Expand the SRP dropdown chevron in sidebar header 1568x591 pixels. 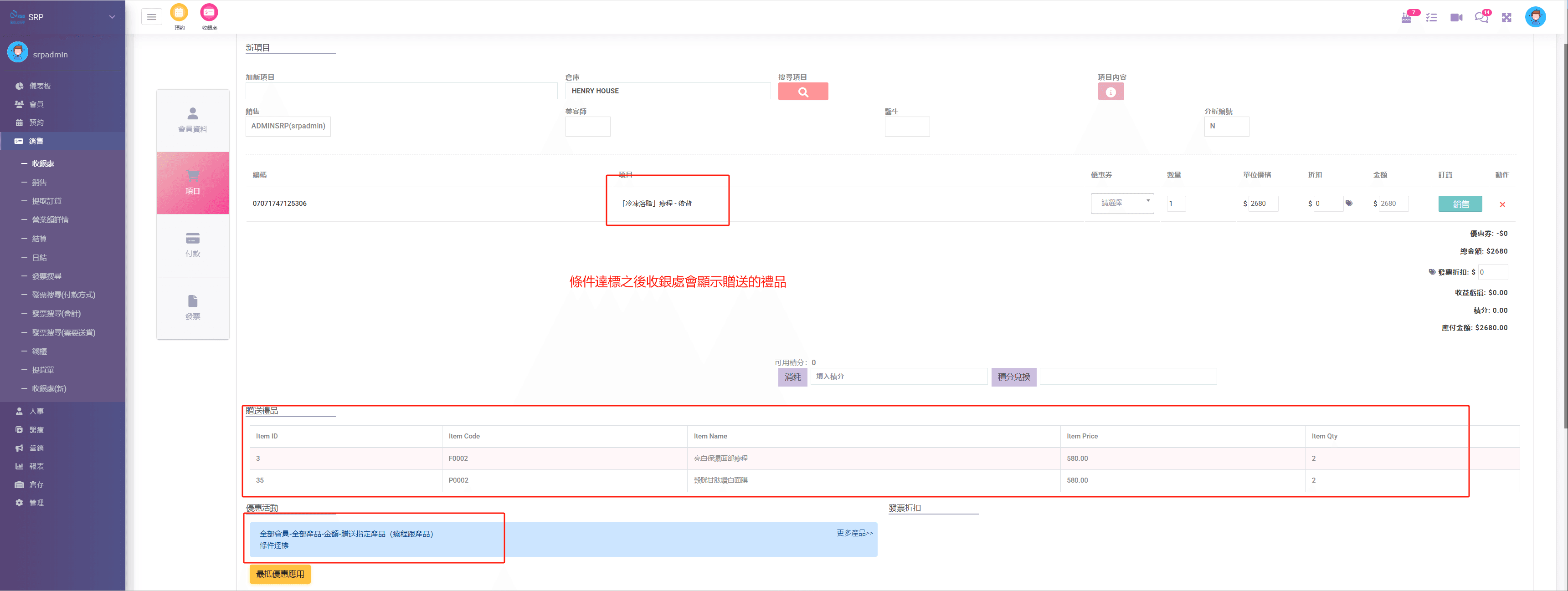click(112, 17)
